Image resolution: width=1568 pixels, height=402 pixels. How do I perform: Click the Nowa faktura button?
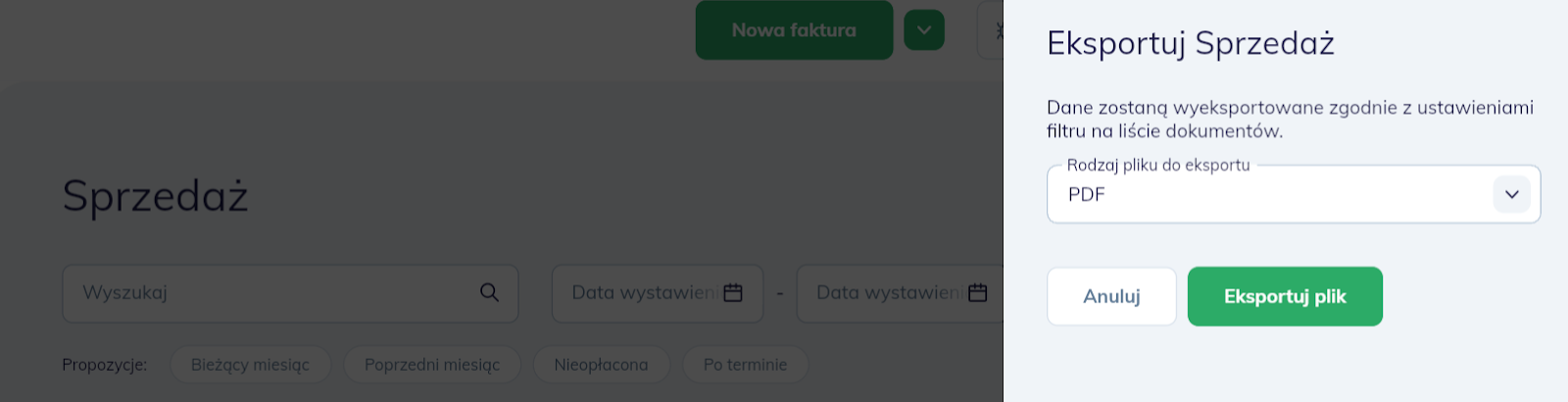click(x=794, y=30)
